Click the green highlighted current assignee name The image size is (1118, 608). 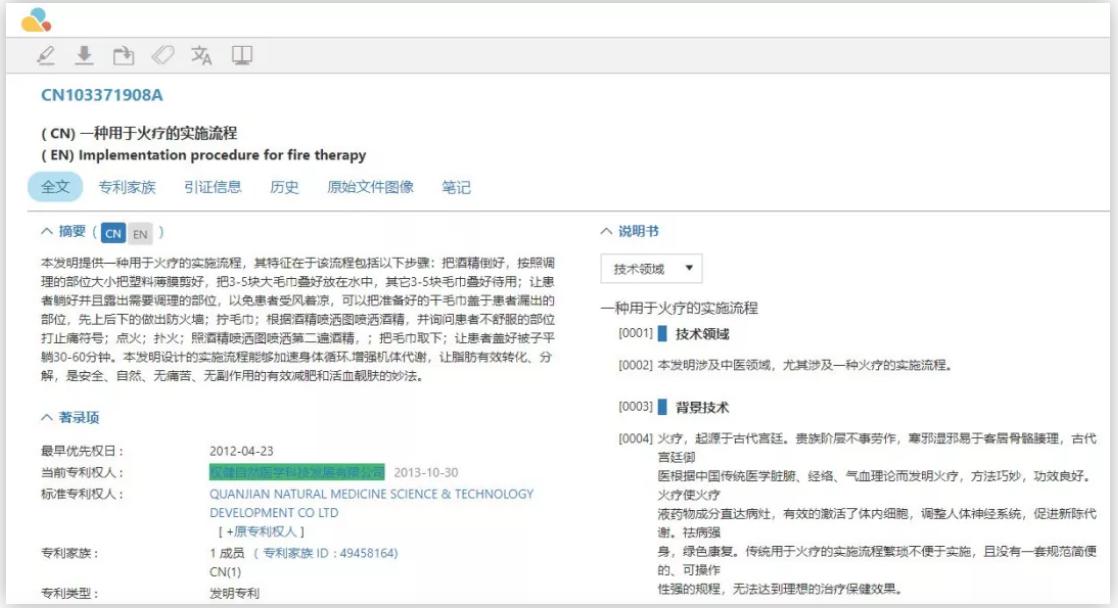coord(296,472)
